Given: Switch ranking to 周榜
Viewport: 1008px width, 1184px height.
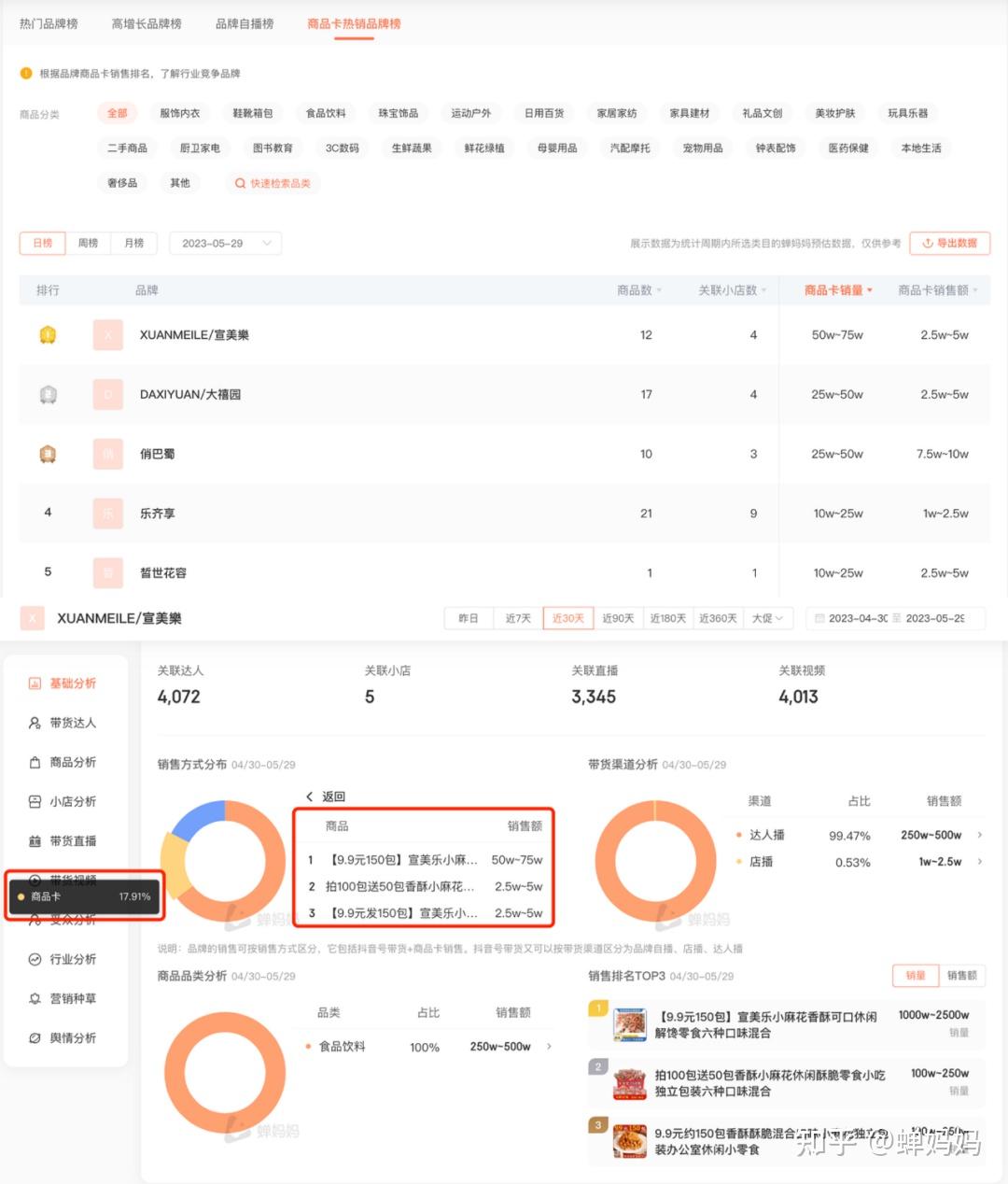Looking at the screenshot, I should [x=89, y=243].
